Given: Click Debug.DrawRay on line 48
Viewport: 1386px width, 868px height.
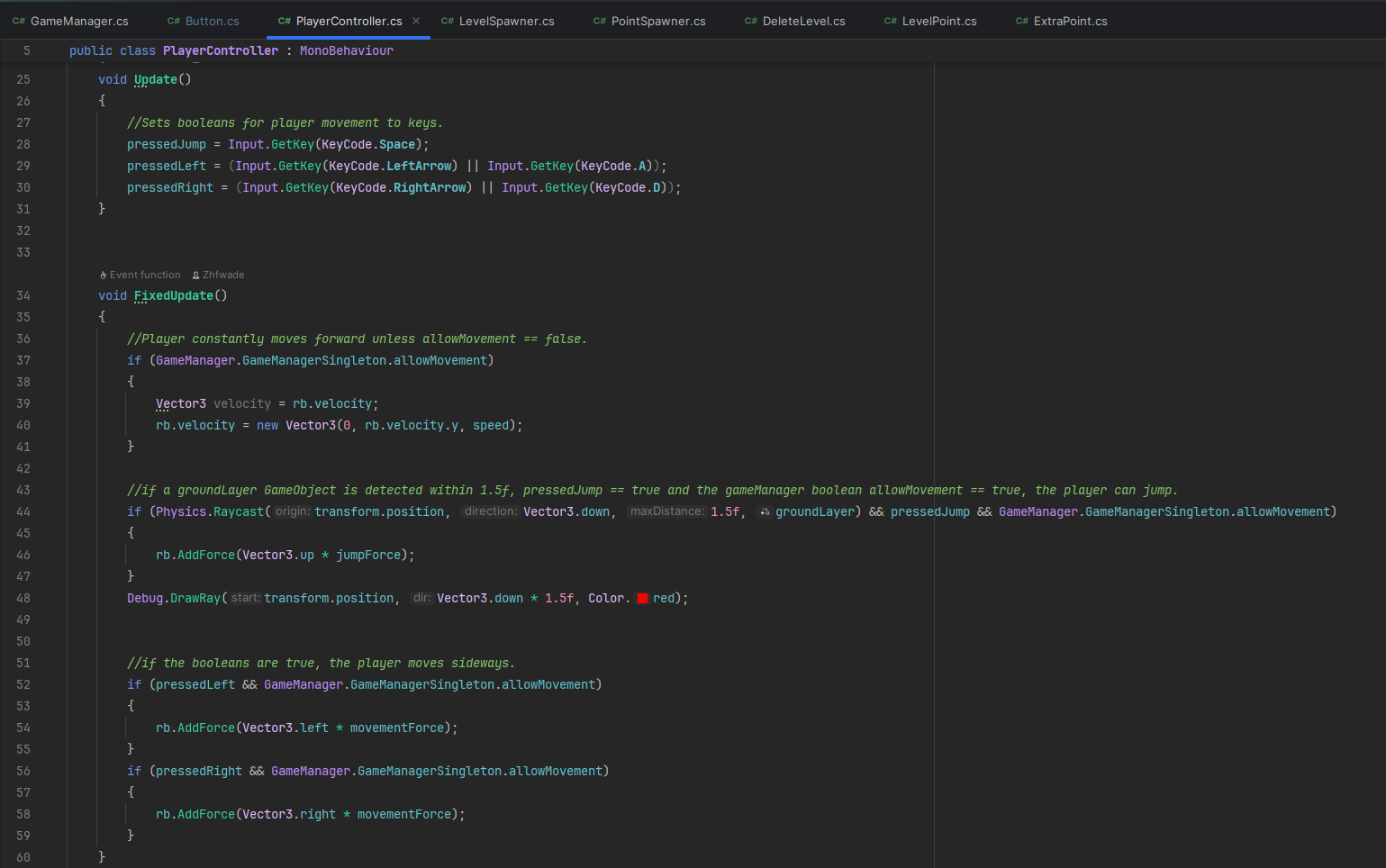Looking at the screenshot, I should [x=174, y=598].
